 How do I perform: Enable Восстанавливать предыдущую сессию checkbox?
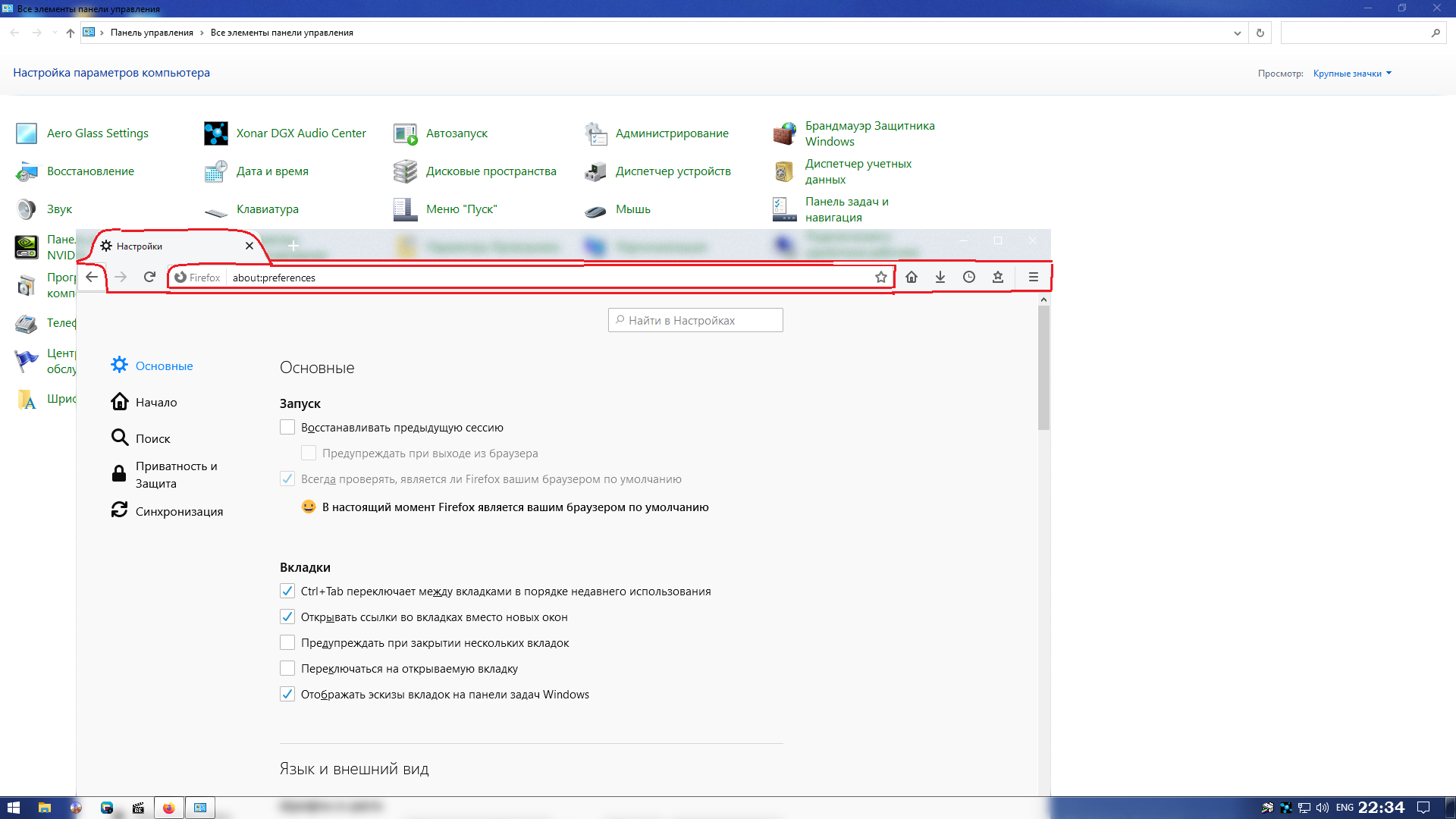tap(287, 427)
